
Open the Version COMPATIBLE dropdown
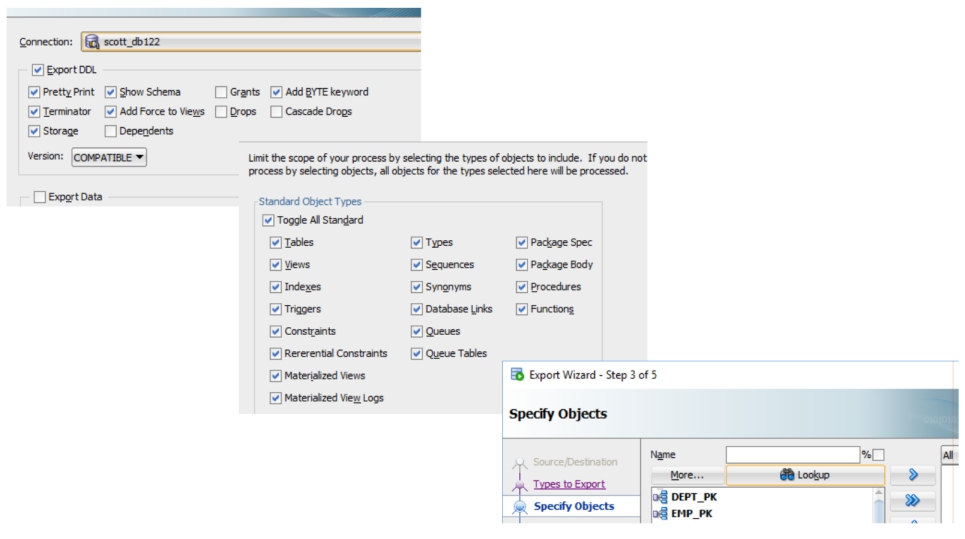point(109,157)
